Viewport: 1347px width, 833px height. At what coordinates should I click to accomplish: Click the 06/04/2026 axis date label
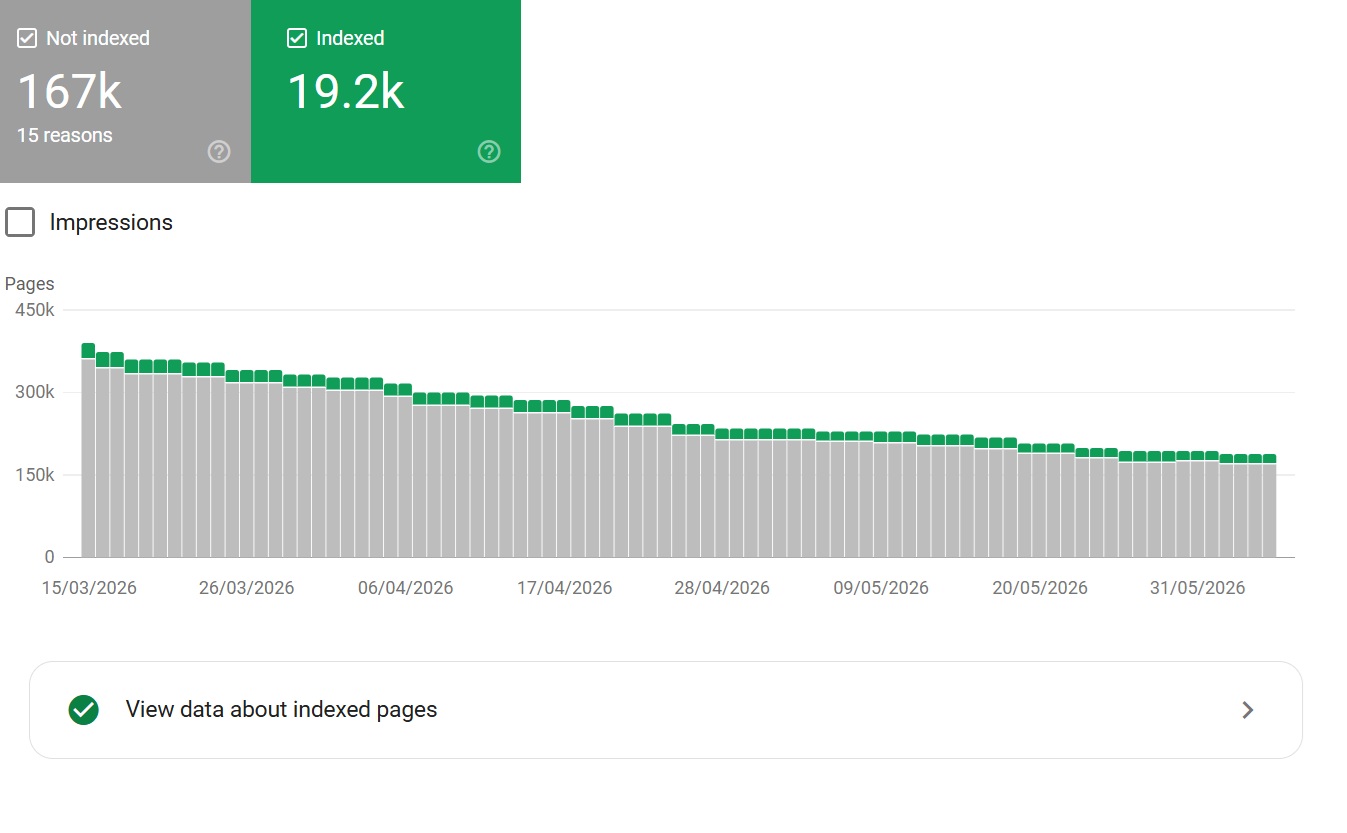pyautogui.click(x=406, y=588)
